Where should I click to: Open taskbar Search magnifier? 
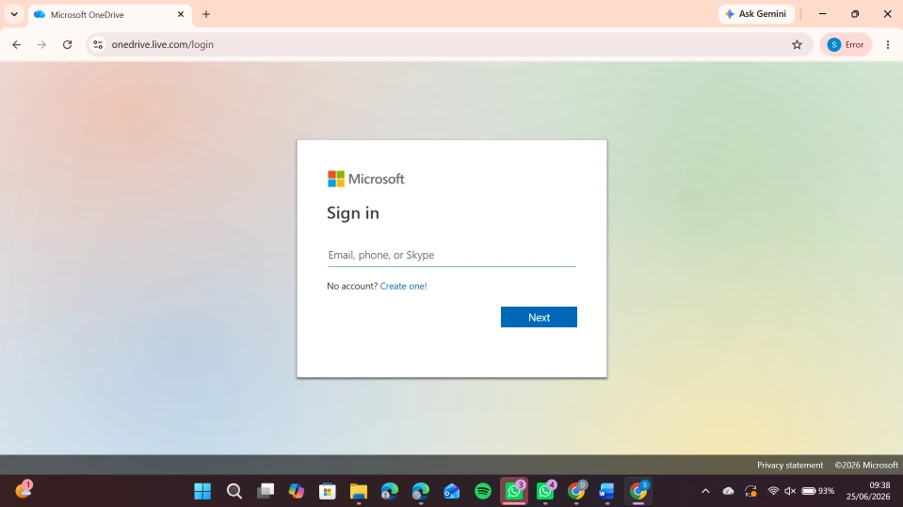pyautogui.click(x=234, y=491)
